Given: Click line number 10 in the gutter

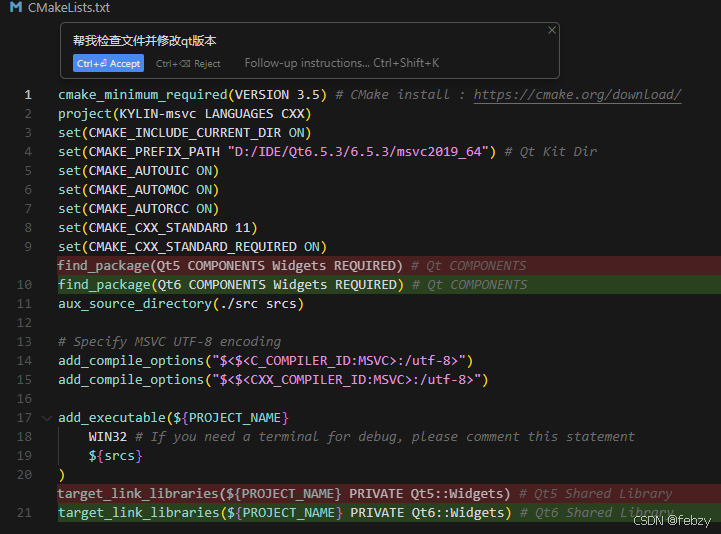Looking at the screenshot, I should coord(24,285).
